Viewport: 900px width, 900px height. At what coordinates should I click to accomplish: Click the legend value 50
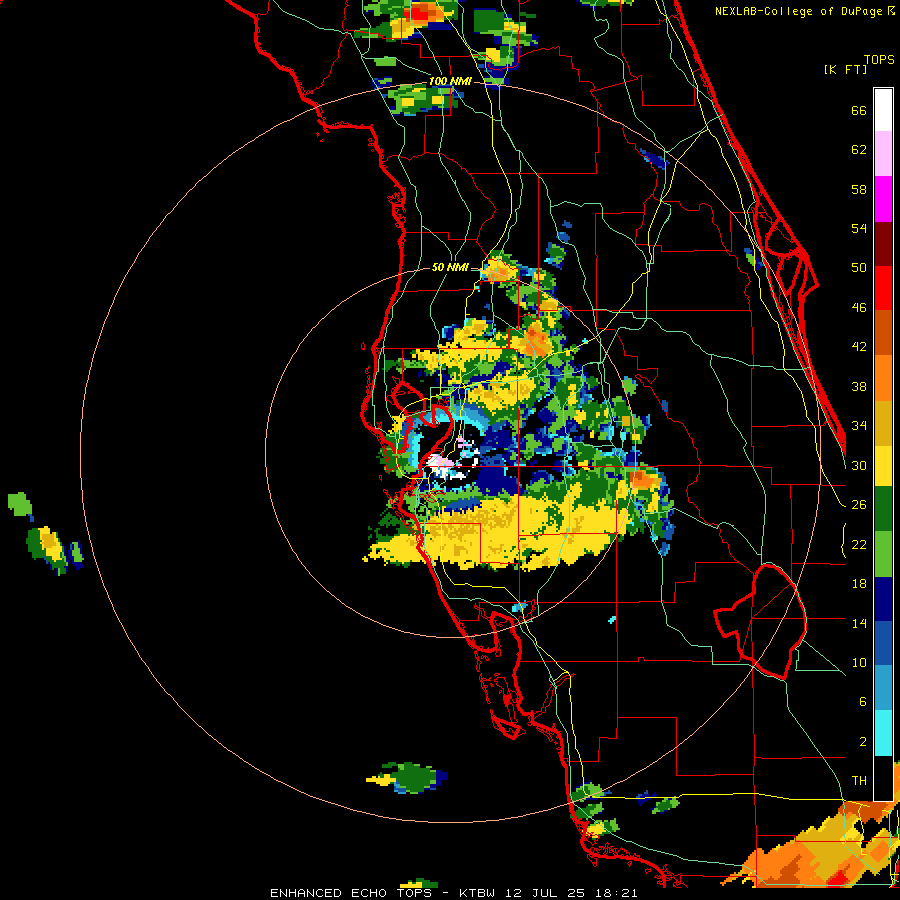click(x=859, y=268)
